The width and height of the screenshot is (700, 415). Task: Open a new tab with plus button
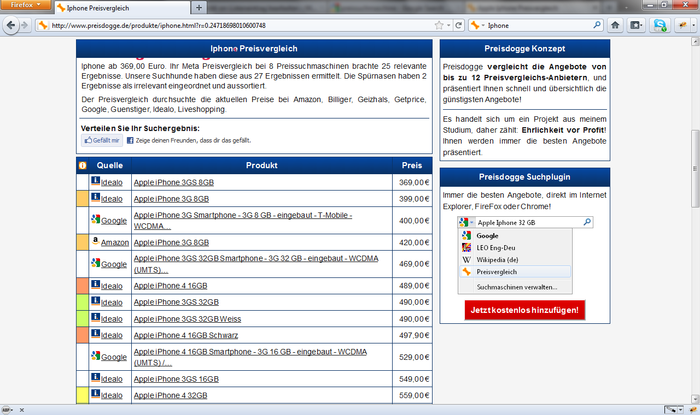pos(199,8)
